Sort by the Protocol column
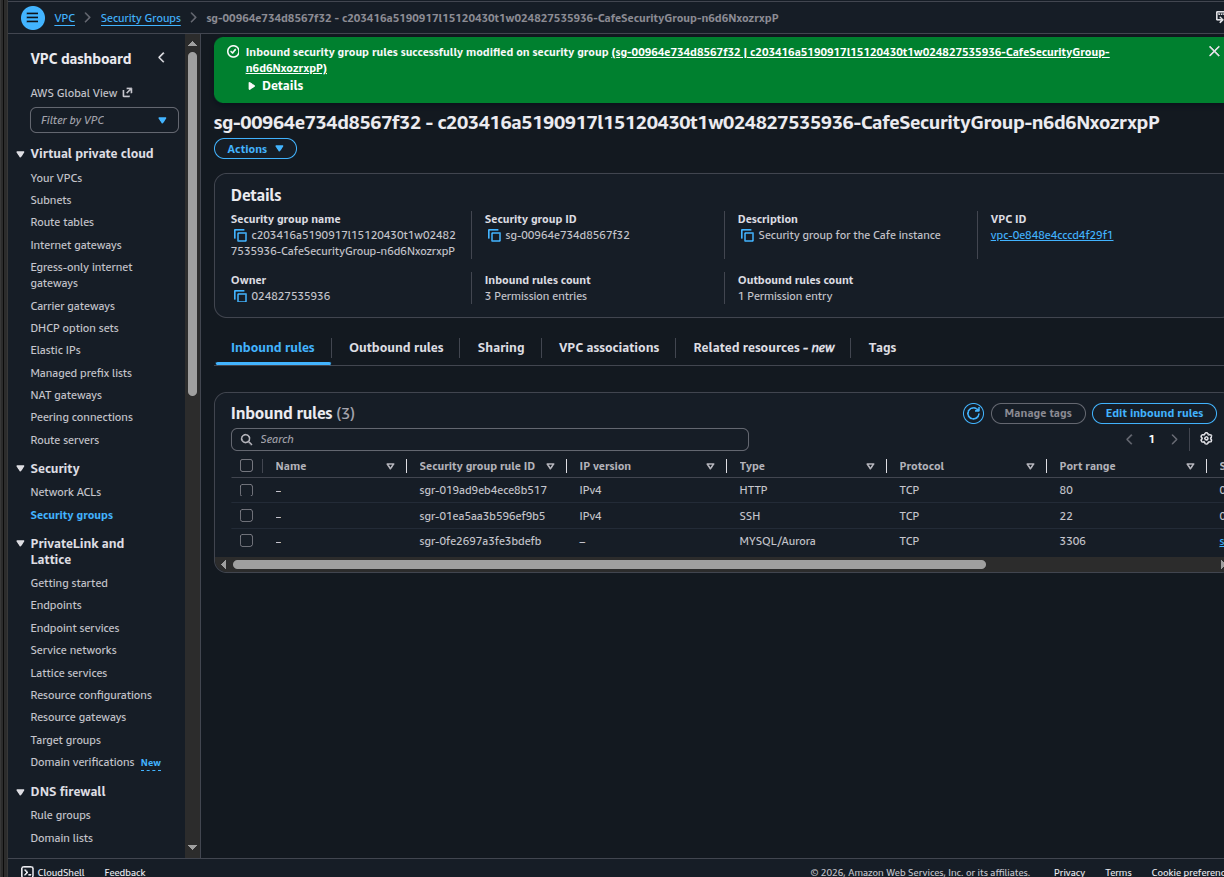 (x=1030, y=467)
